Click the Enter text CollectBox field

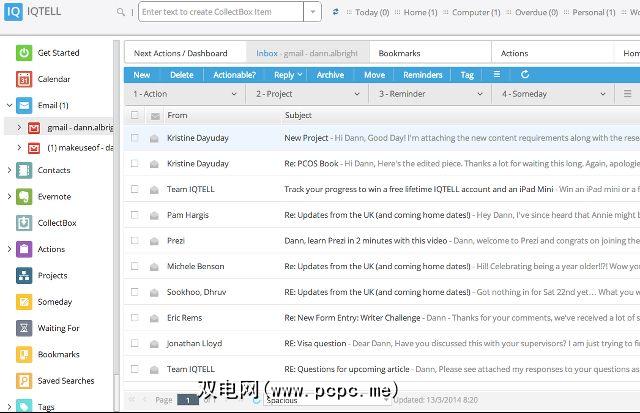[x=221, y=12]
